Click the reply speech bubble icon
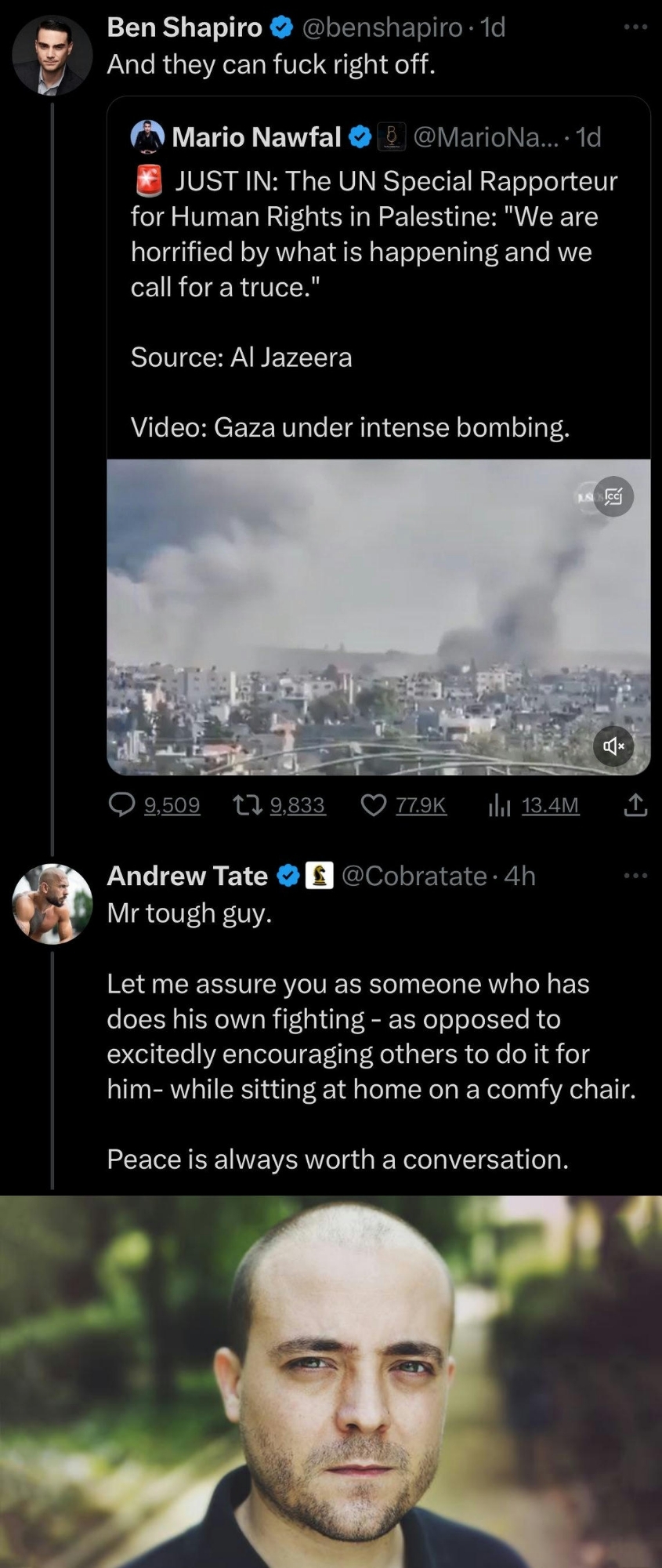This screenshot has width=662, height=1568. click(121, 804)
